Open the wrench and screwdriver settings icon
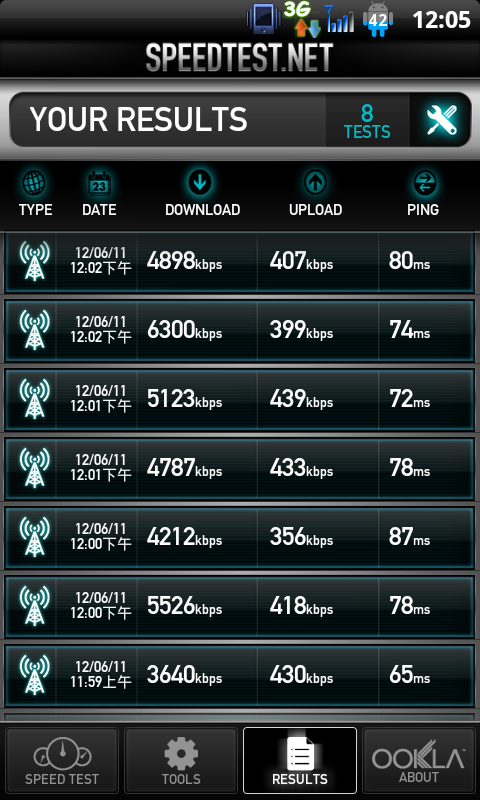This screenshot has width=480, height=800. (441, 120)
